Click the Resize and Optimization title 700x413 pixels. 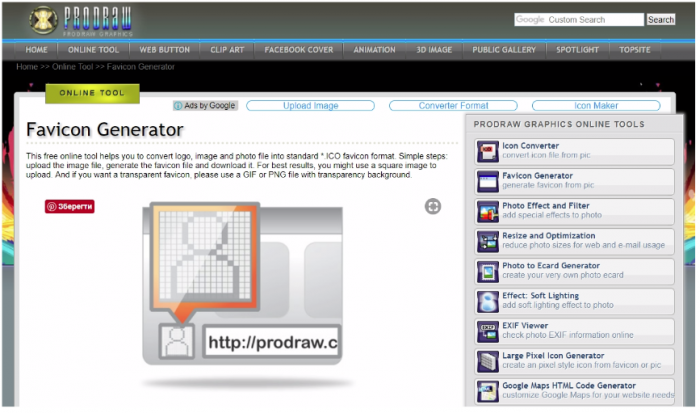tap(549, 236)
